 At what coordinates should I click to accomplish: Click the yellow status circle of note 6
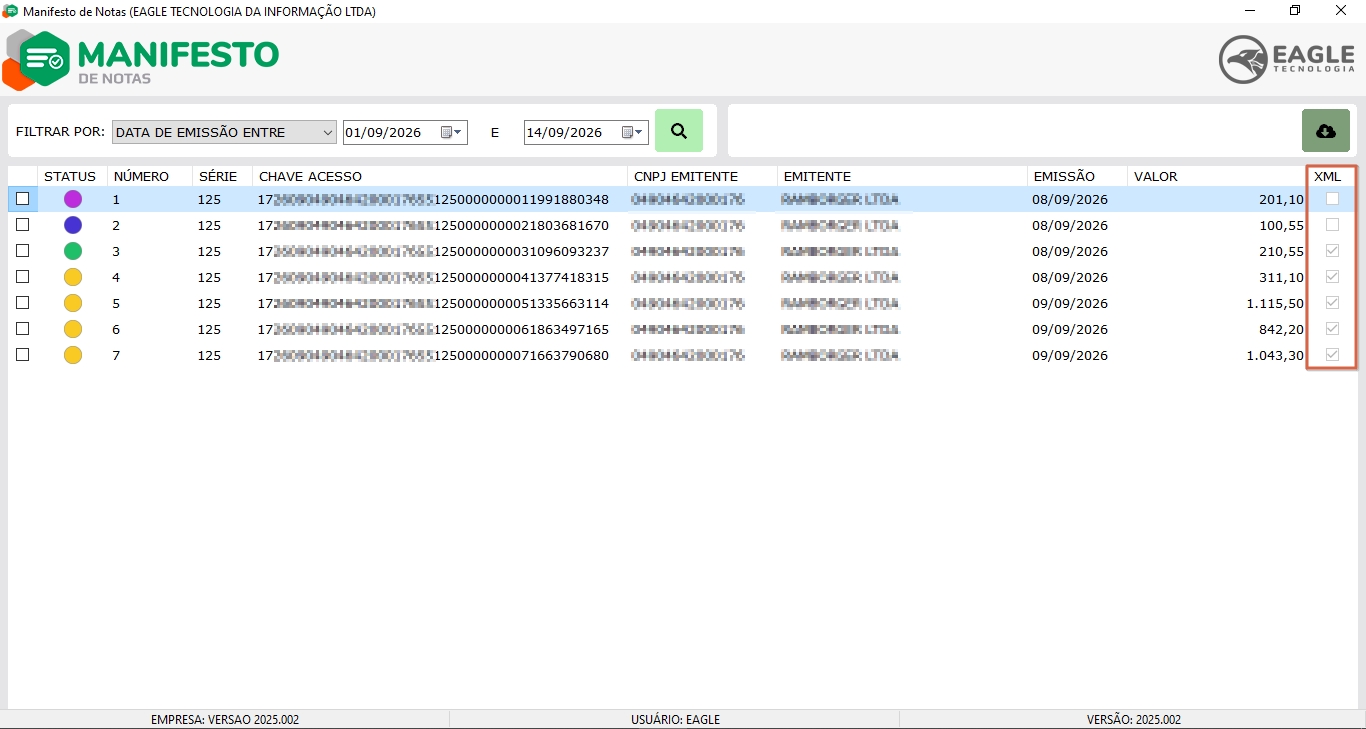click(73, 329)
